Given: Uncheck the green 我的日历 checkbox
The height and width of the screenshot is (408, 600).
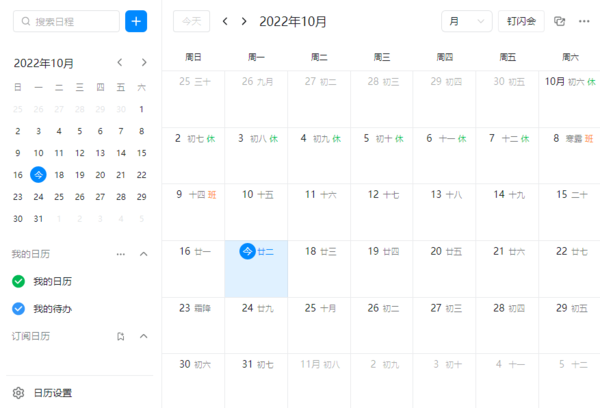Looking at the screenshot, I should click(18, 281).
